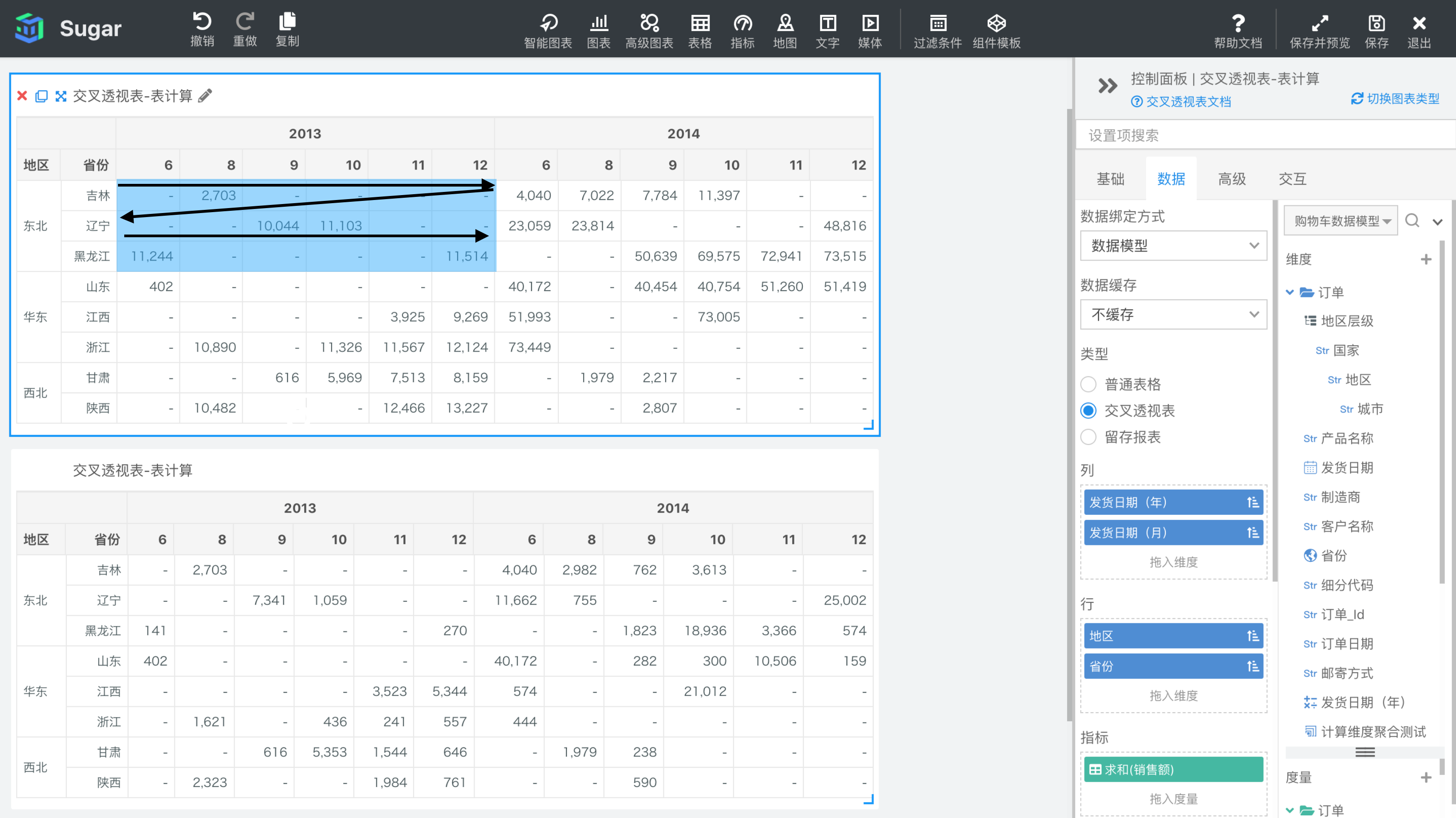Select the 客户名称 dimension field

1338,526
